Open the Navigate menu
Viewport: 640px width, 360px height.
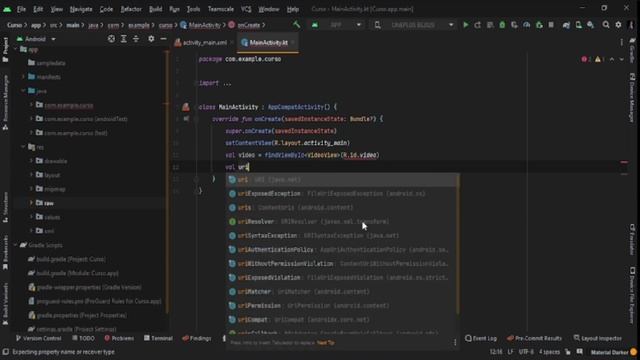(81, 9)
